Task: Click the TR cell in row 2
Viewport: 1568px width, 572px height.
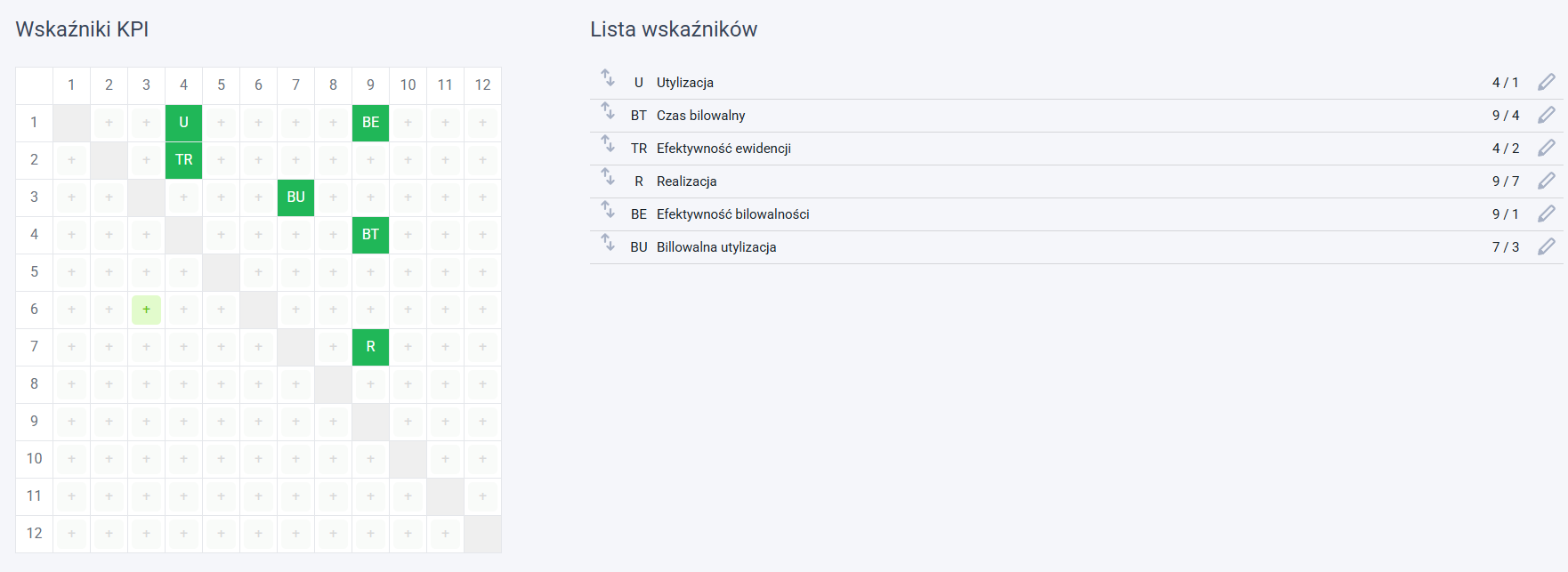Action: pos(183,160)
